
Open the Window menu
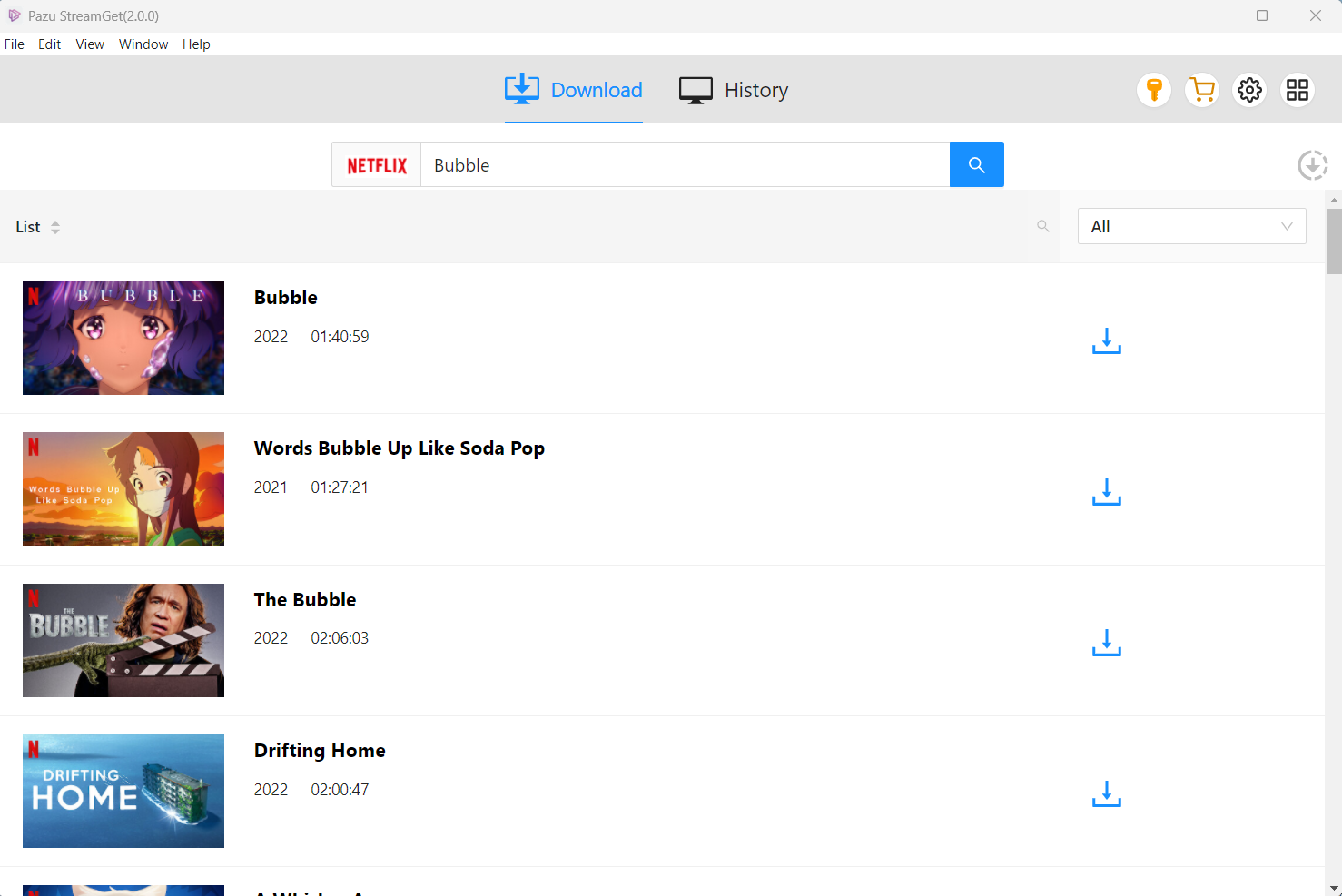[143, 44]
